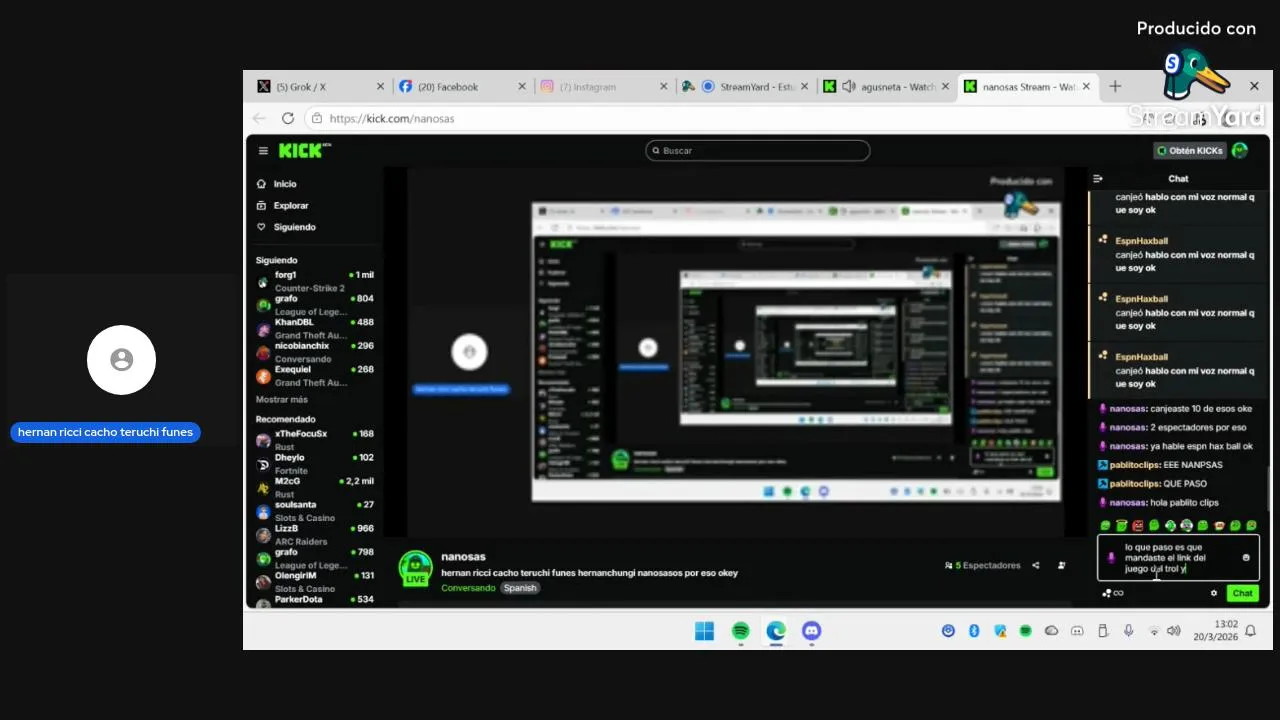
Task: Click nanosas 'hola pablito clips' message
Action: pos(1158,503)
